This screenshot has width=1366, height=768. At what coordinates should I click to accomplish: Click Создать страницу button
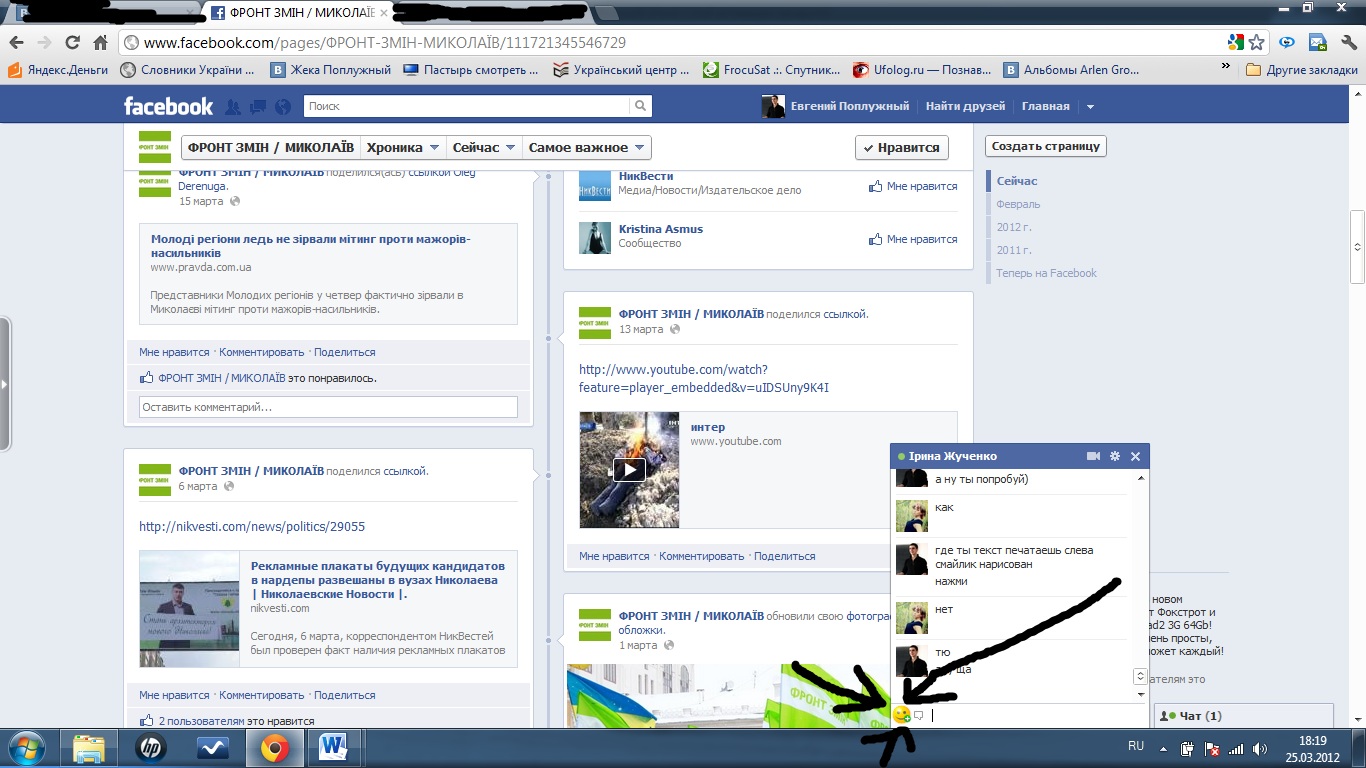point(1046,146)
